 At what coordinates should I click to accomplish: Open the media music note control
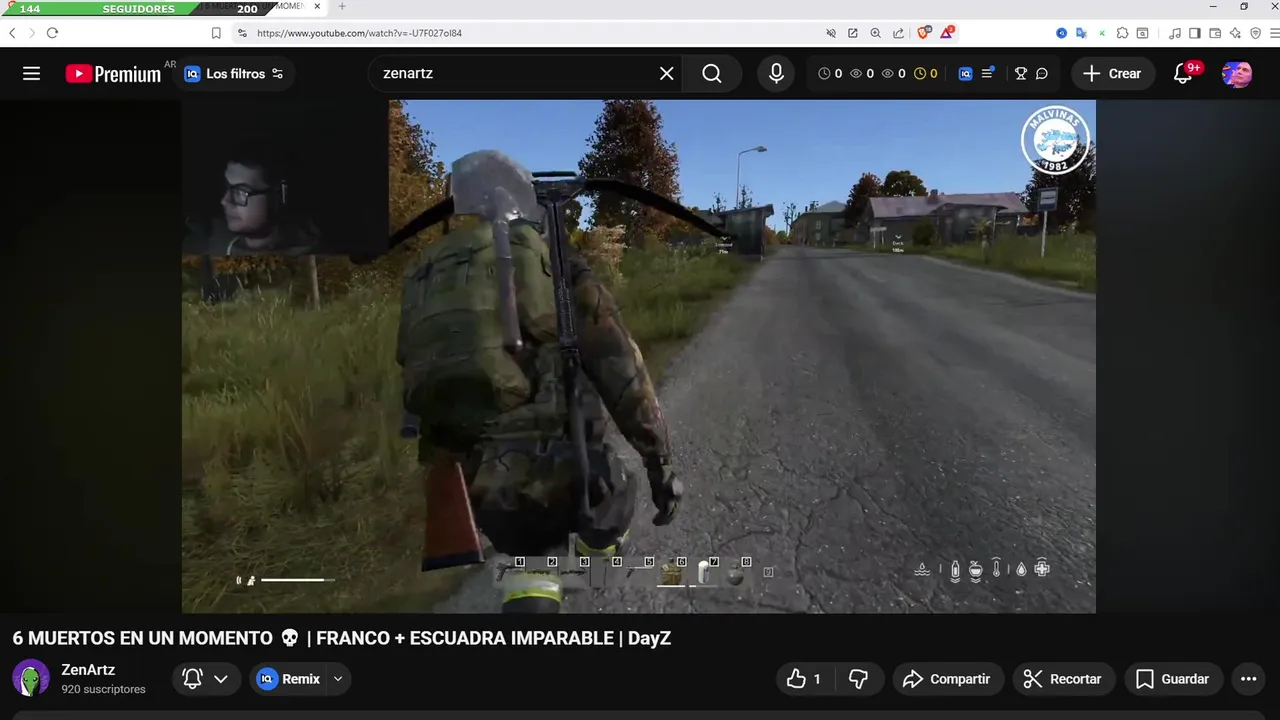click(1175, 33)
